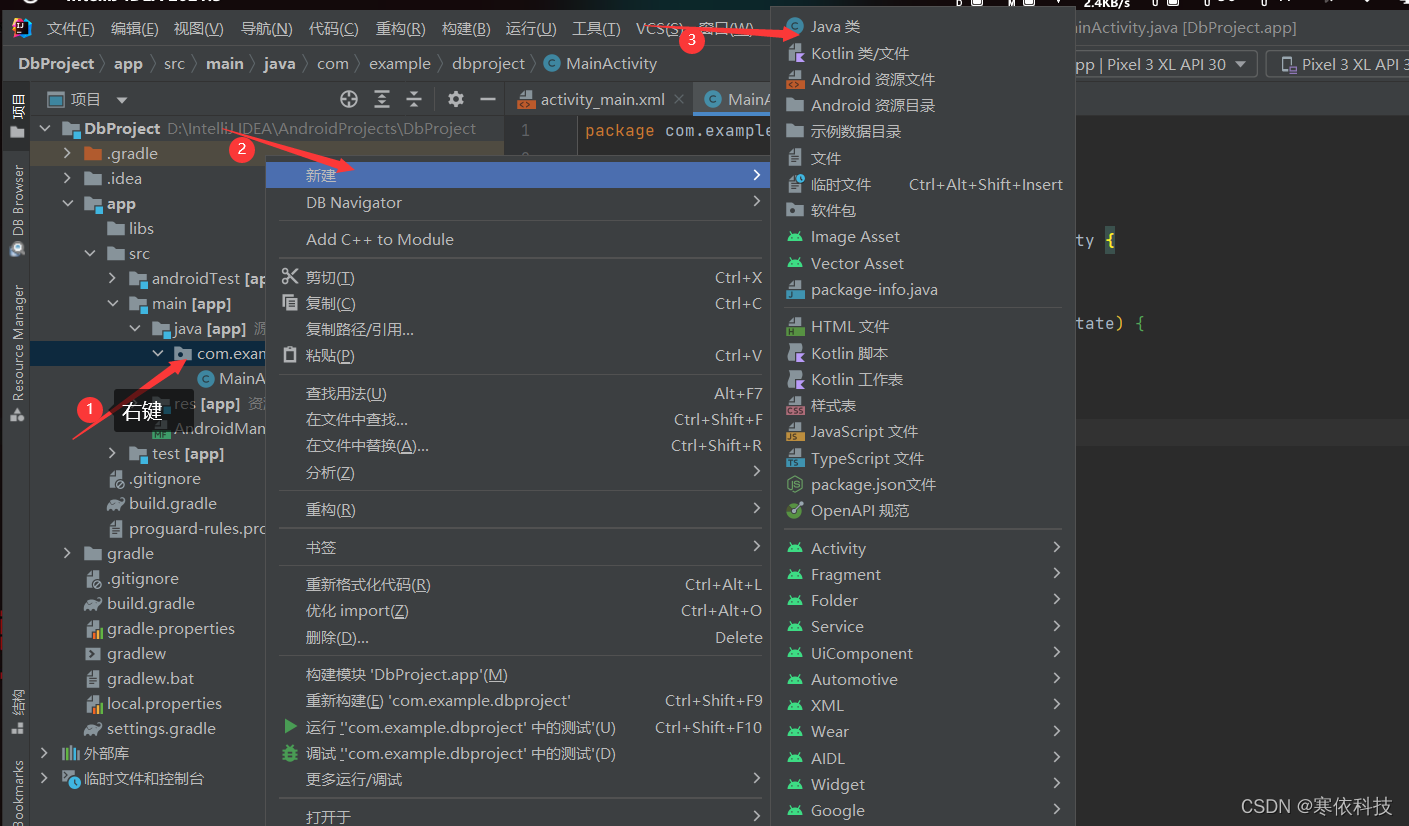Select gradle.properties file in tree
The width and height of the screenshot is (1409, 826).
(171, 628)
